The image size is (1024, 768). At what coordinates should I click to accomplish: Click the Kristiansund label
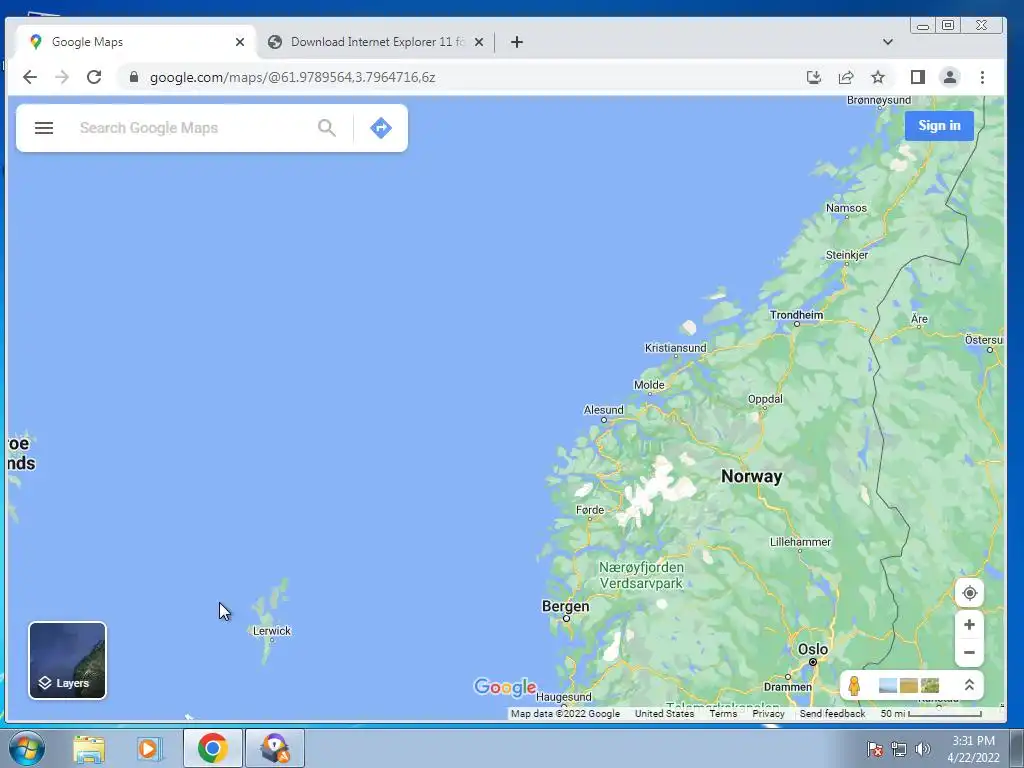pyautogui.click(x=676, y=348)
